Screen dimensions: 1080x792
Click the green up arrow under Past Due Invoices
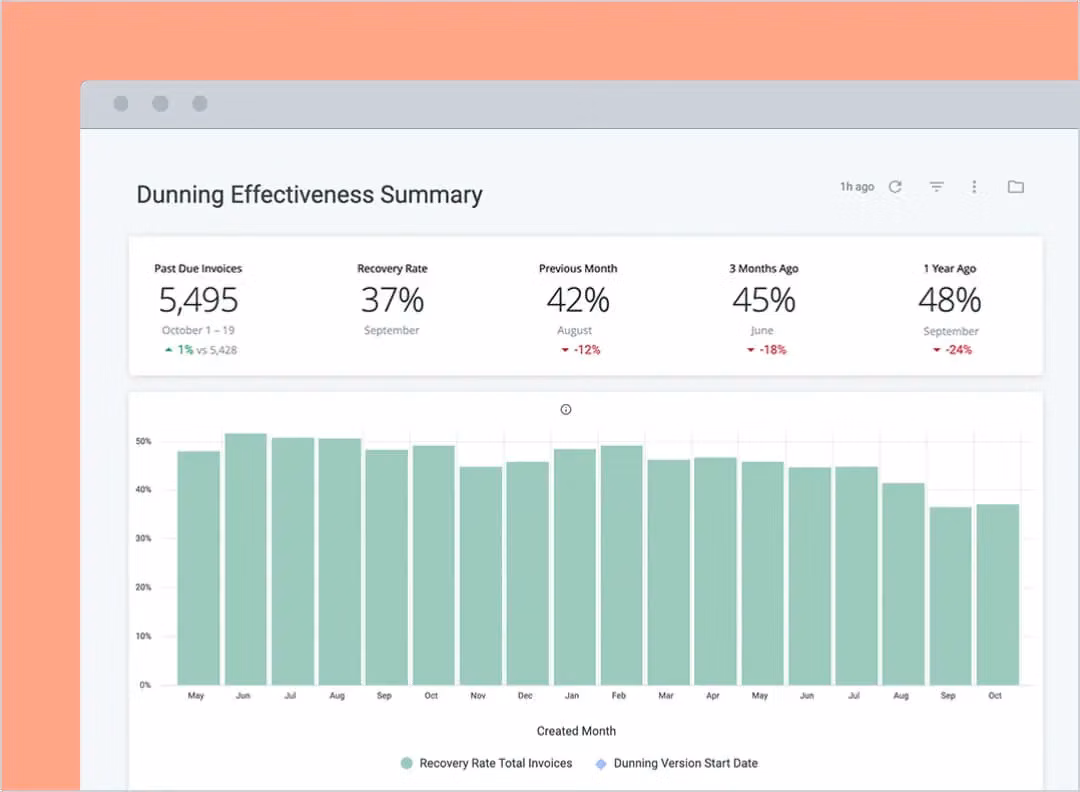coord(169,350)
